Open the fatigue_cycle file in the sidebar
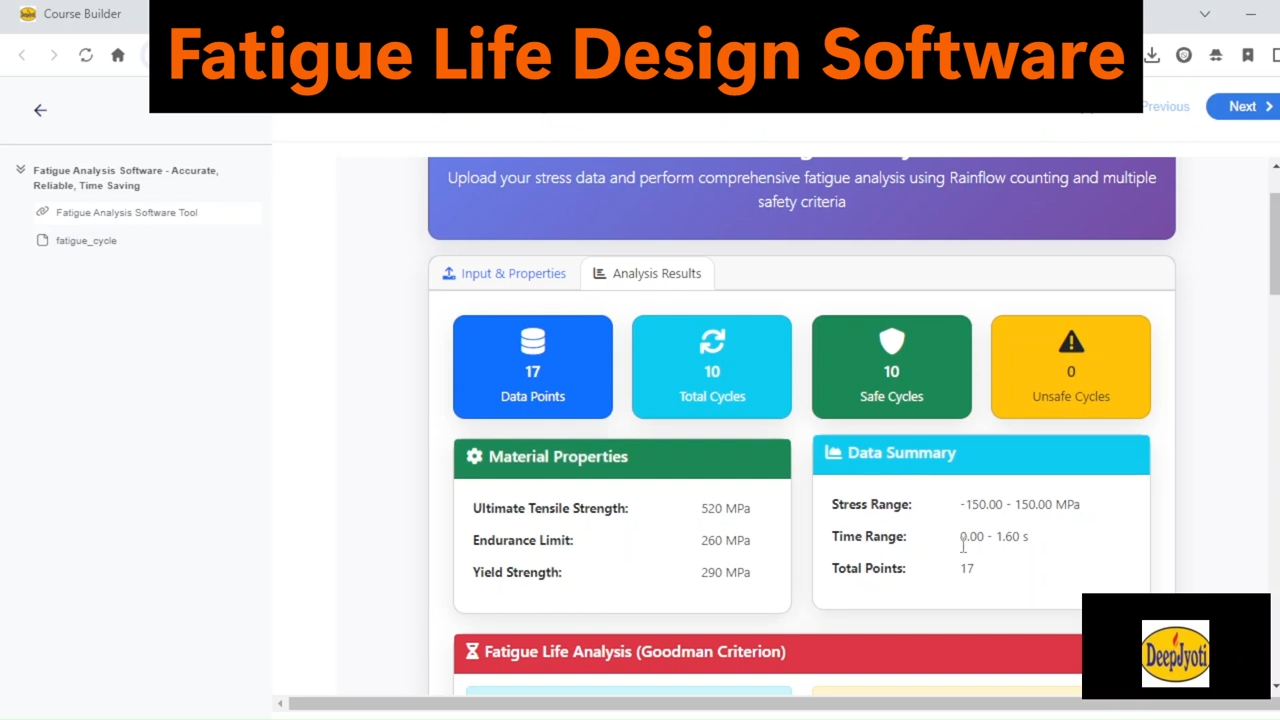 coord(86,240)
